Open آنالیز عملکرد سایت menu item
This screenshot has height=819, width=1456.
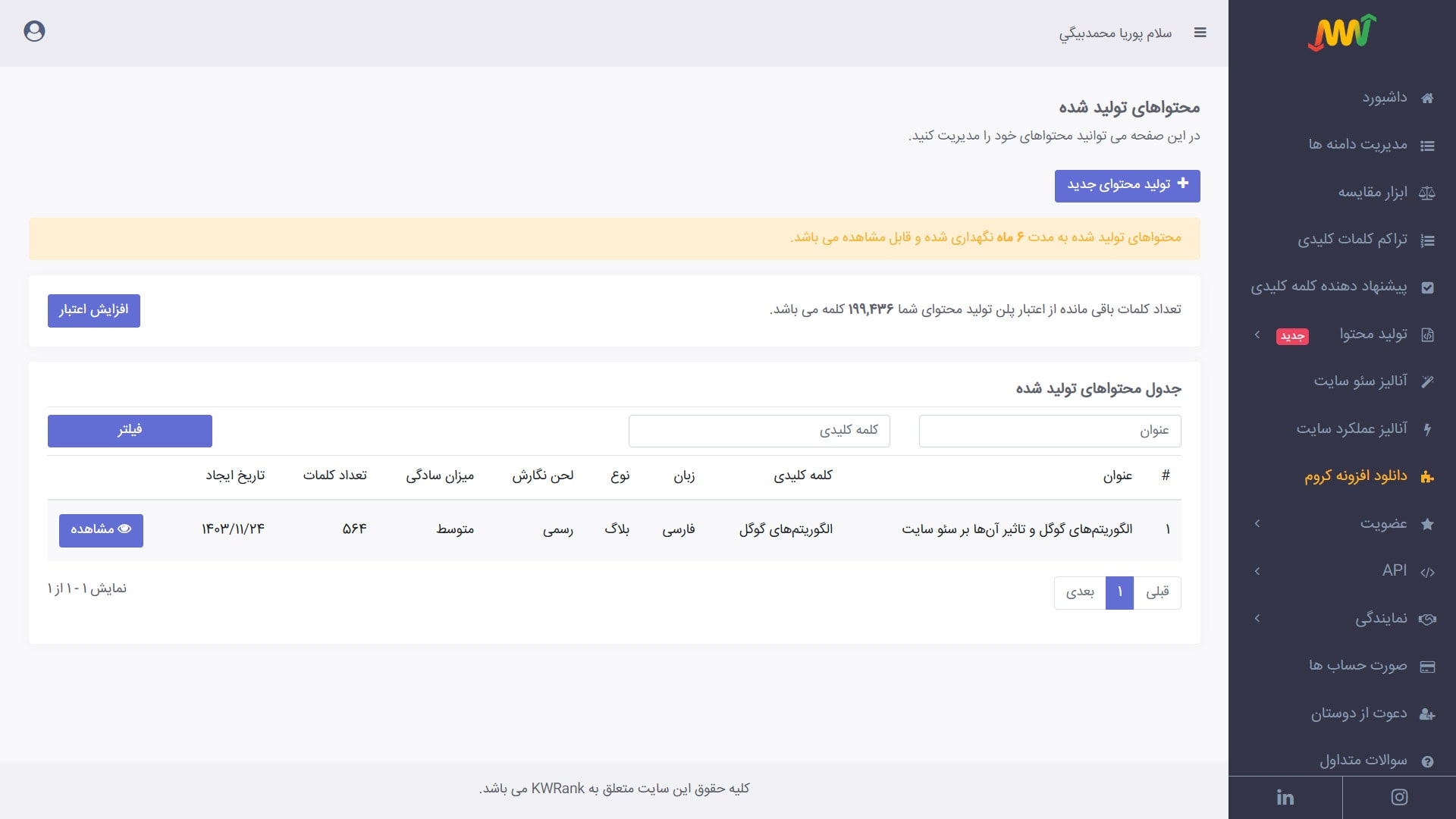[x=1351, y=428]
